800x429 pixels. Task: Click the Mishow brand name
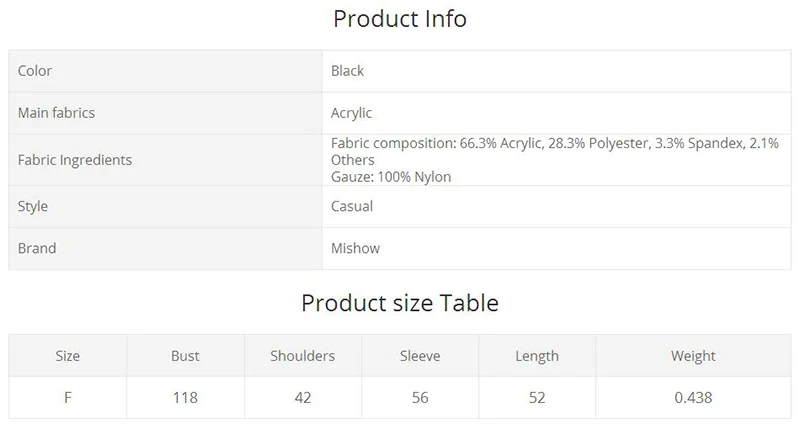[x=355, y=248]
